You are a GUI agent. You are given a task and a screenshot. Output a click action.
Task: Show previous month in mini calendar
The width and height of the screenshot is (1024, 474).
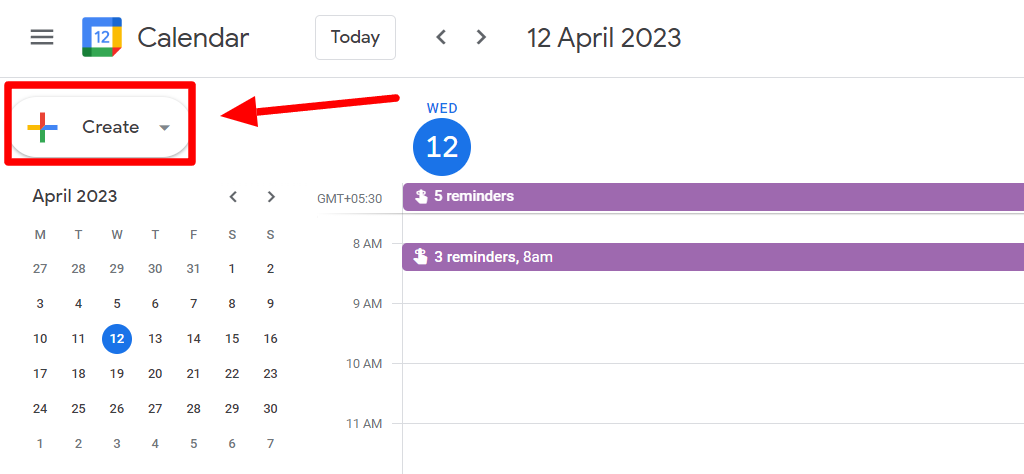[233, 196]
